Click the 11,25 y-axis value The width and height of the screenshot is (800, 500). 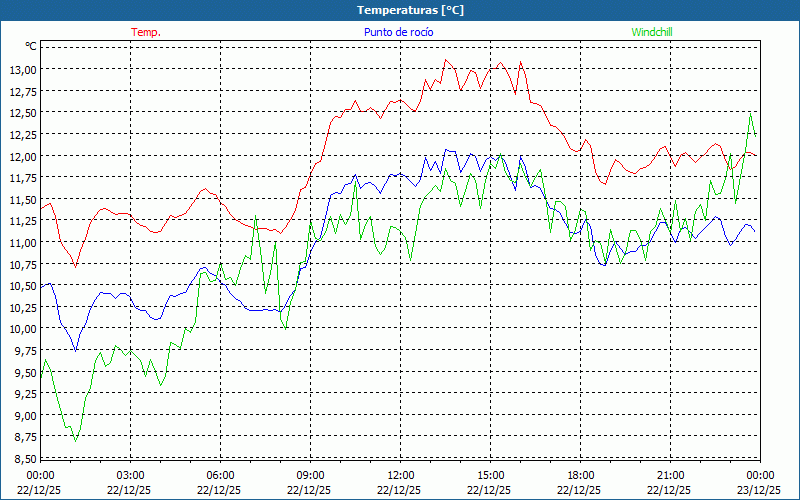23,221
